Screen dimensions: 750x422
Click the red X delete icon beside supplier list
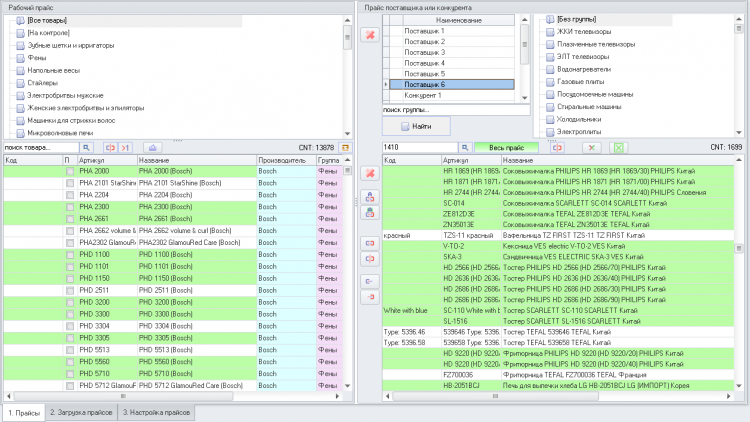point(368,35)
